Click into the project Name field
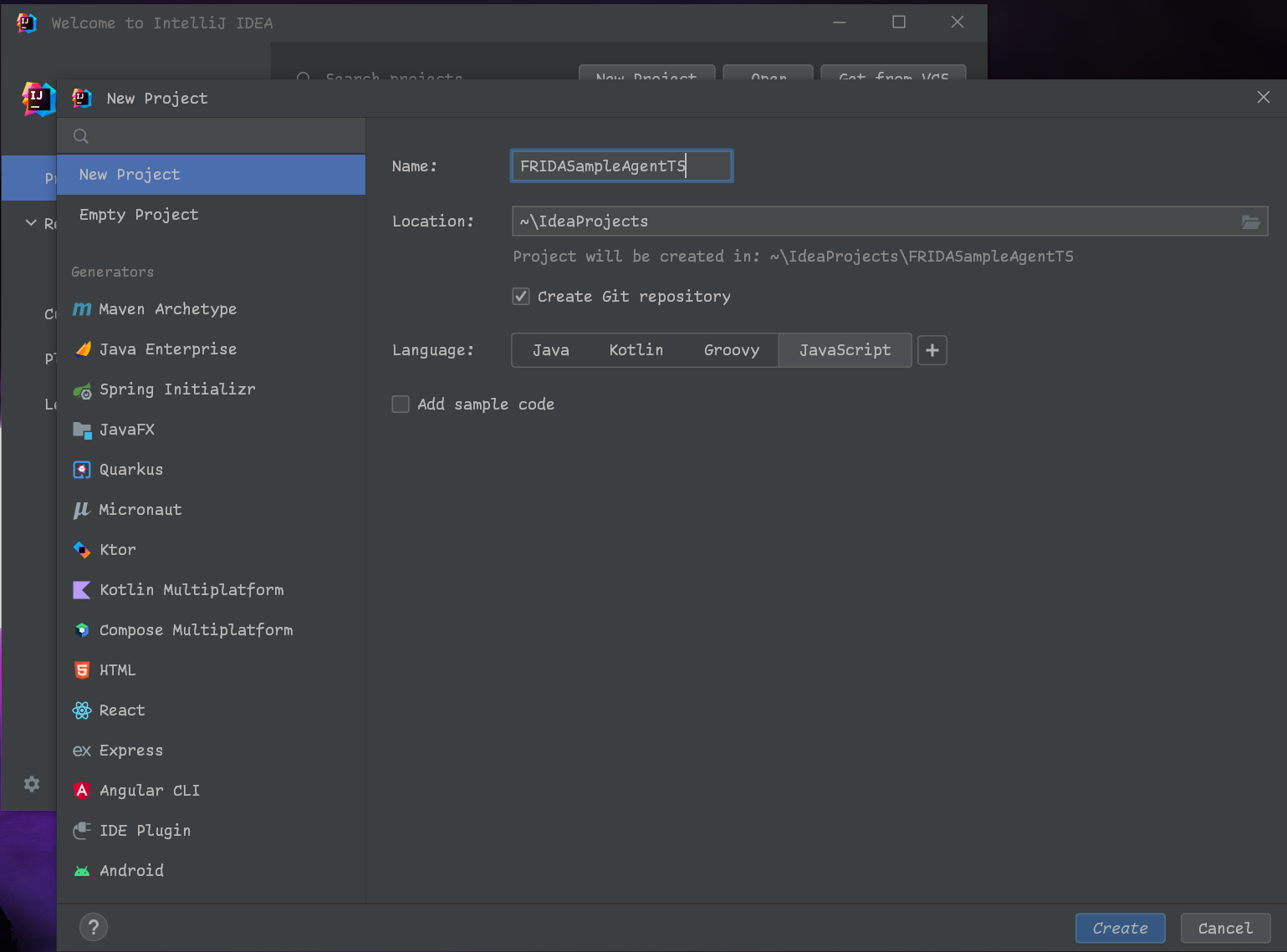Image resolution: width=1287 pixels, height=952 pixels. 621,165
